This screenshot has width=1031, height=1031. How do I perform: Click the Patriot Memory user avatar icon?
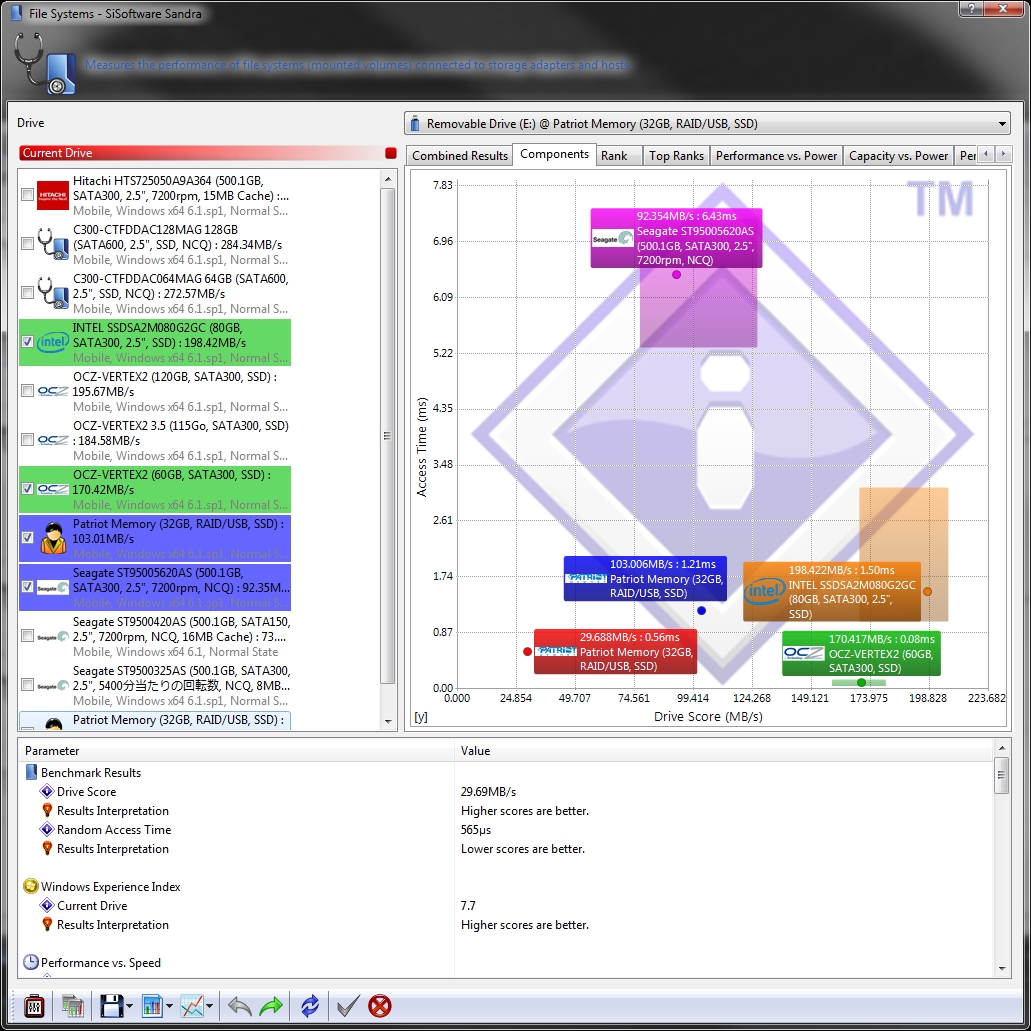pos(53,538)
